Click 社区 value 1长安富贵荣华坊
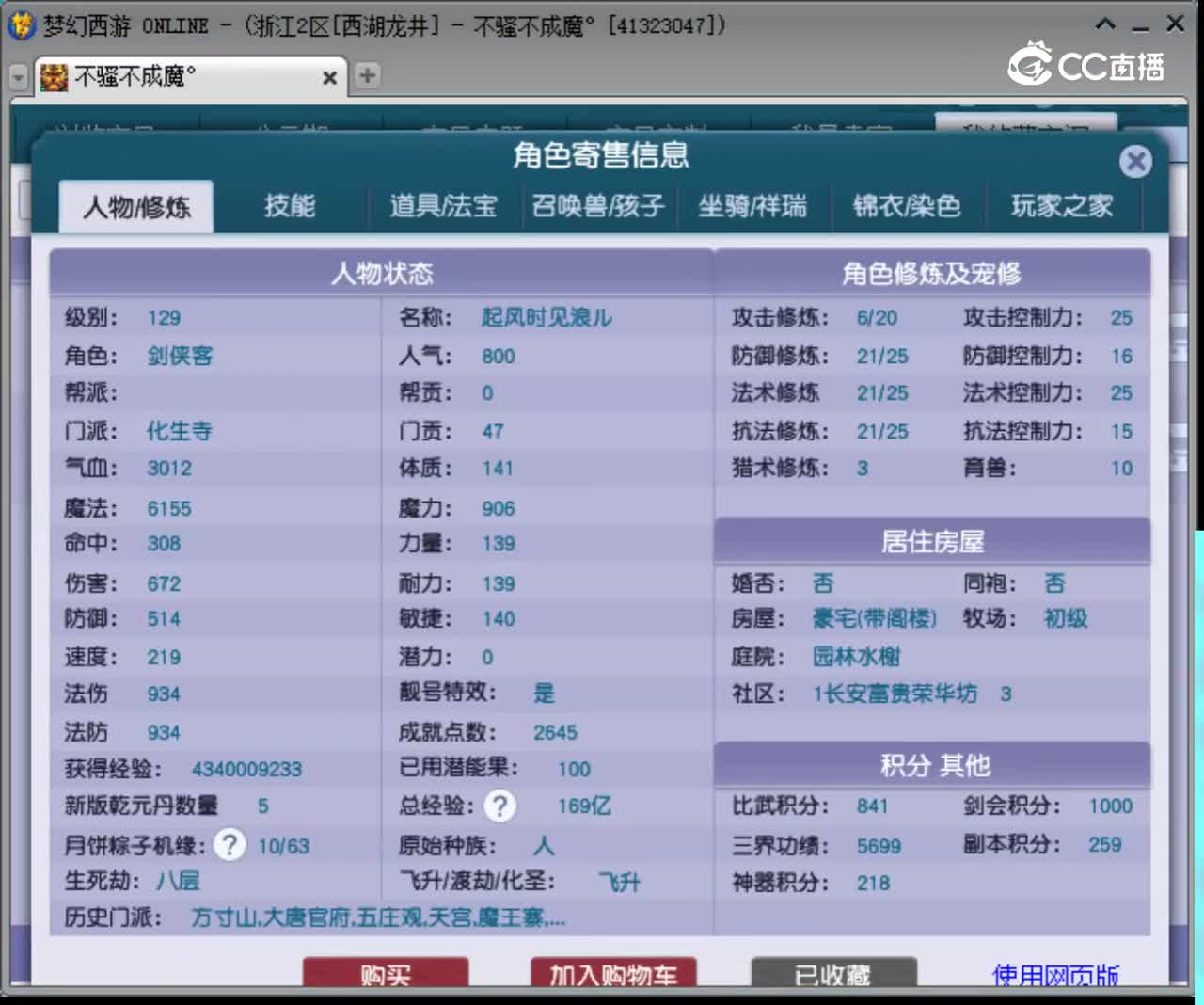The width and height of the screenshot is (1204, 1005). pyautogui.click(x=895, y=694)
